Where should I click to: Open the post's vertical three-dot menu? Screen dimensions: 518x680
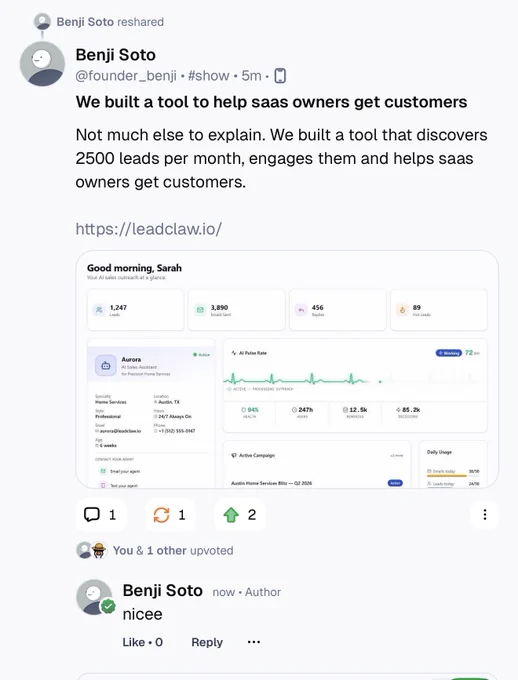pyautogui.click(x=485, y=515)
